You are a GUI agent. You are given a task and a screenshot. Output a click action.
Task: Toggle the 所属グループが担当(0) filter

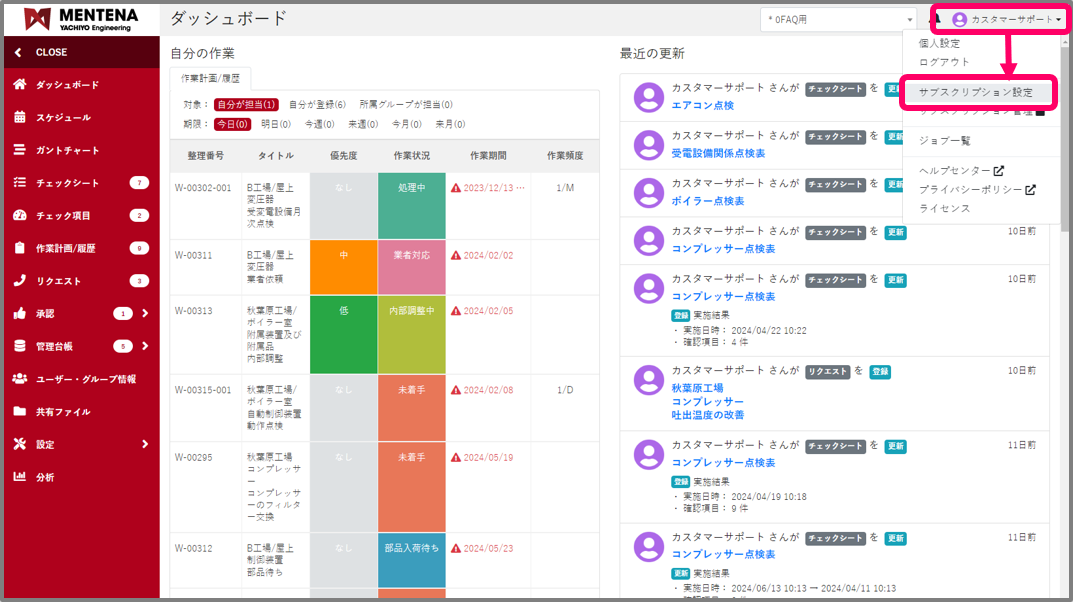405,105
